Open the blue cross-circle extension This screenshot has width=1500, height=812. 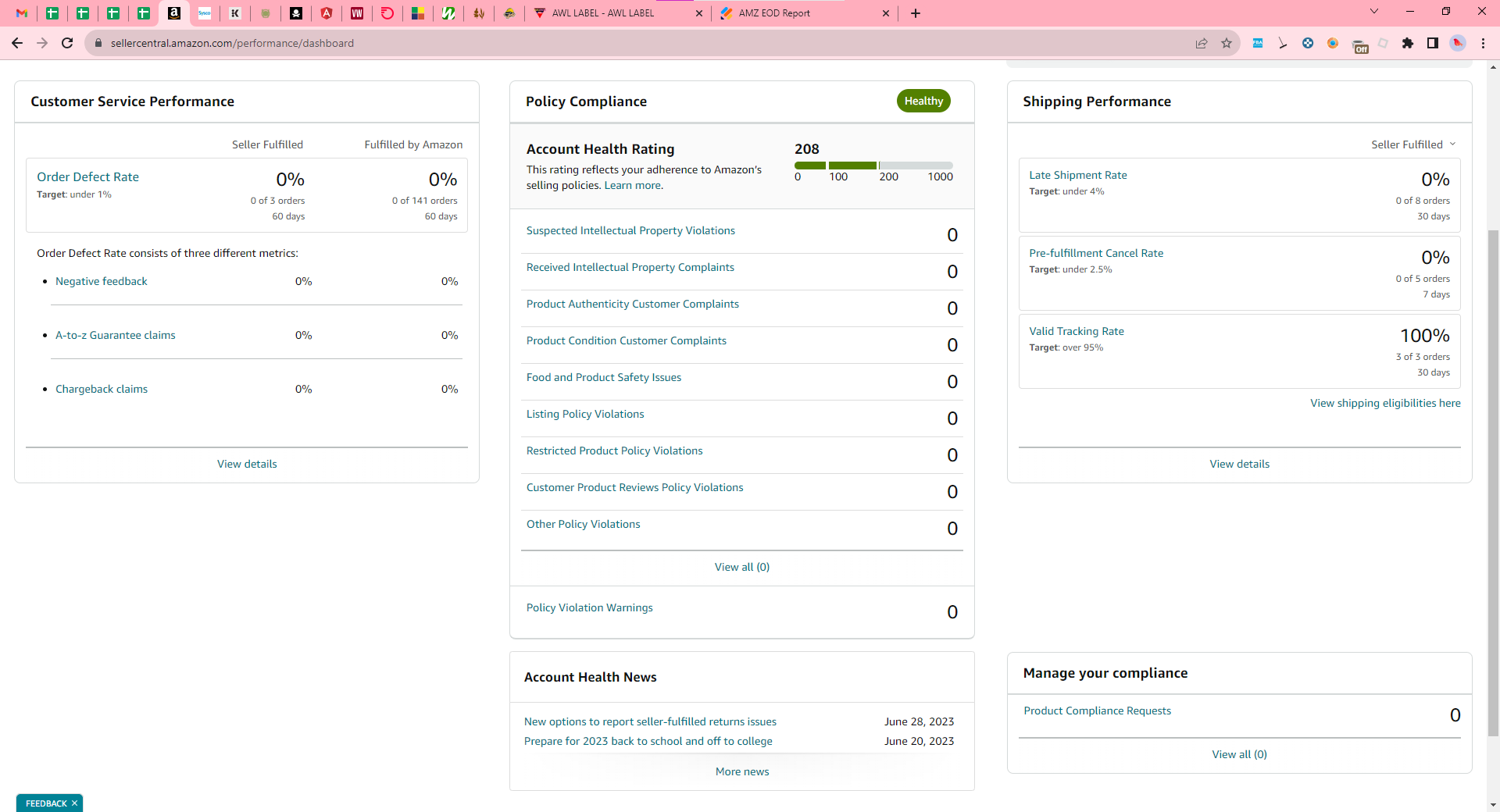[x=1308, y=43]
